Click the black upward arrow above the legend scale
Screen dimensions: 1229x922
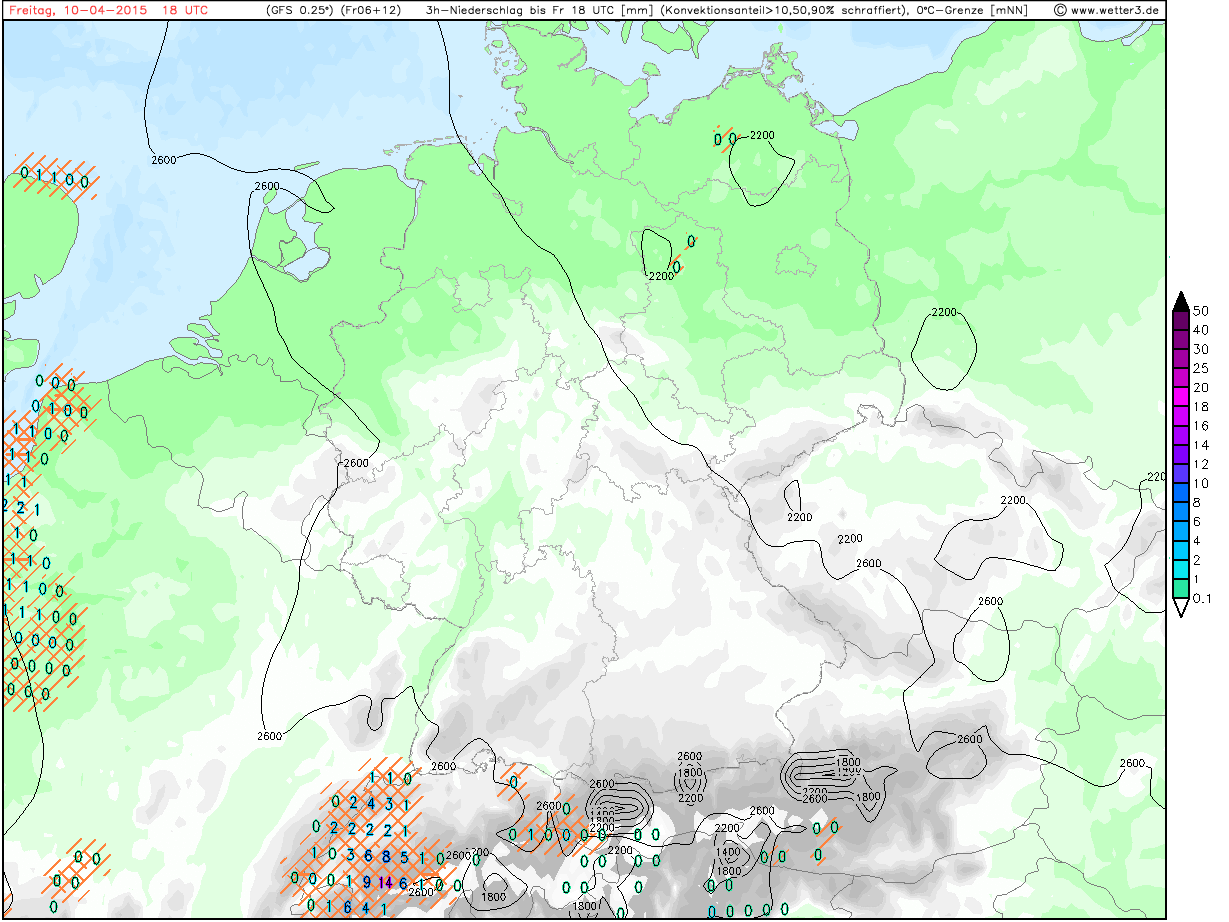pos(1180,301)
